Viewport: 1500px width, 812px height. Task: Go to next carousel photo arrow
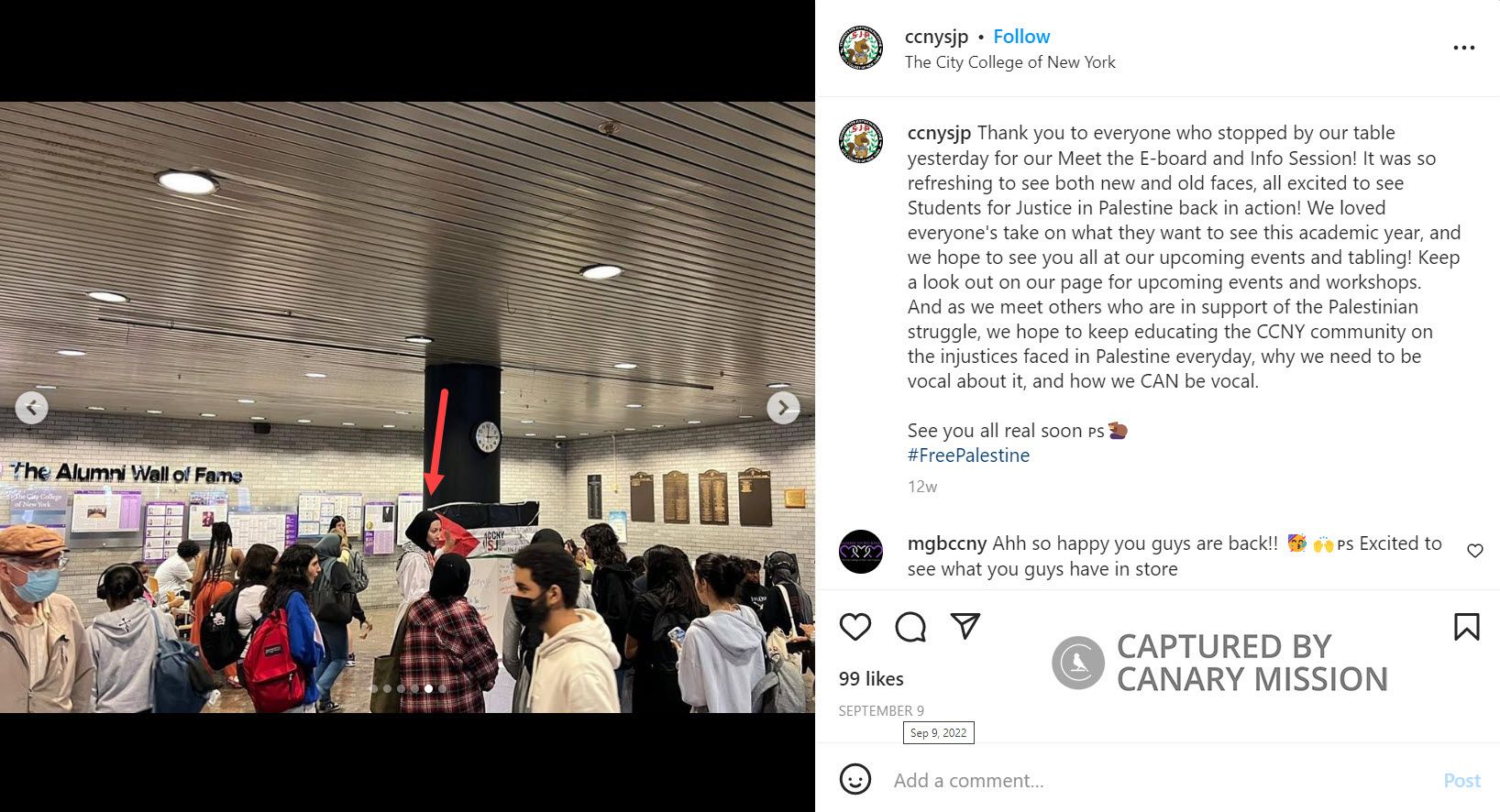[x=783, y=407]
